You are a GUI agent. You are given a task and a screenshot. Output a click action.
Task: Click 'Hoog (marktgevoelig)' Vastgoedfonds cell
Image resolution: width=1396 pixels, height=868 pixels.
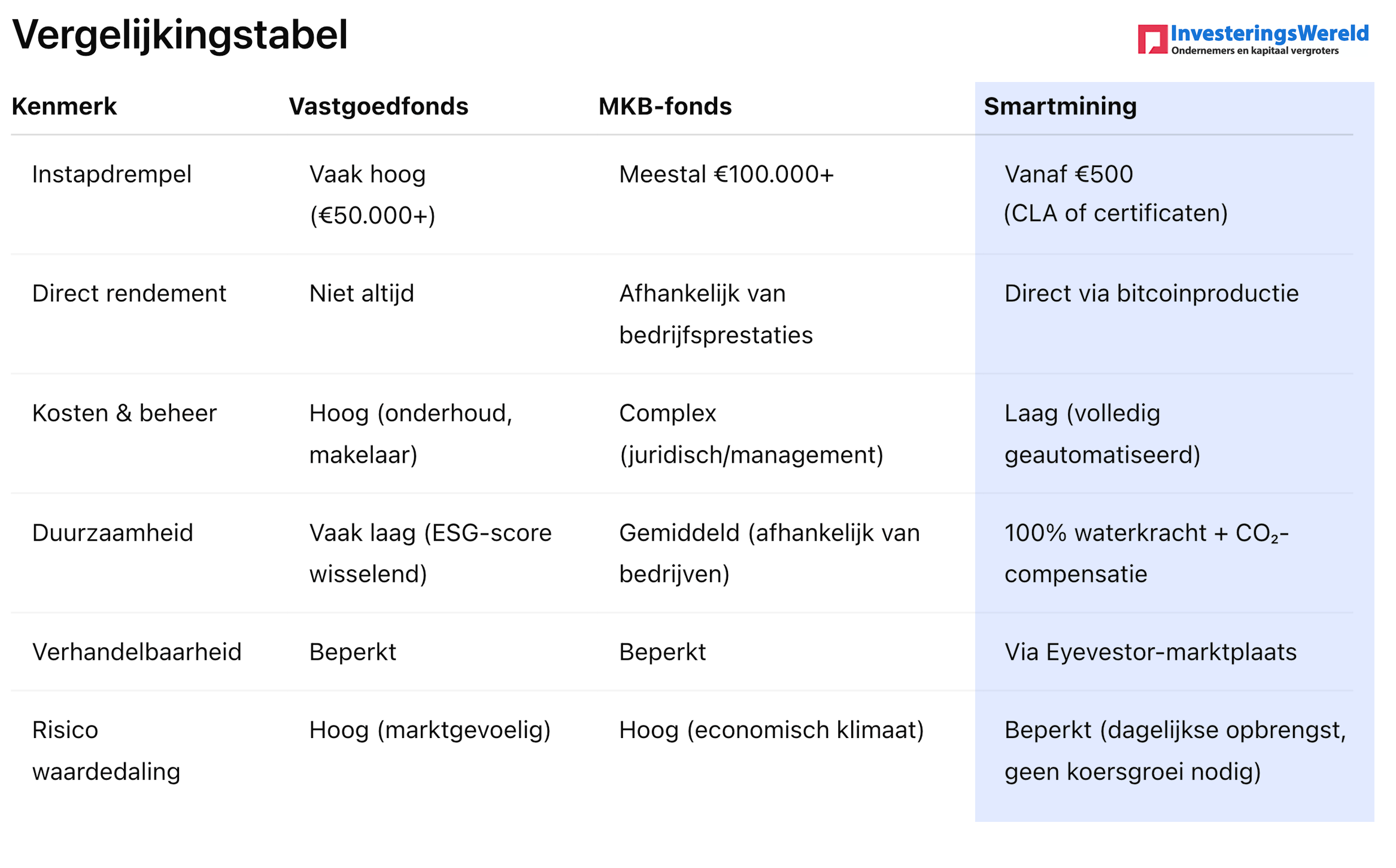pyautogui.click(x=430, y=730)
